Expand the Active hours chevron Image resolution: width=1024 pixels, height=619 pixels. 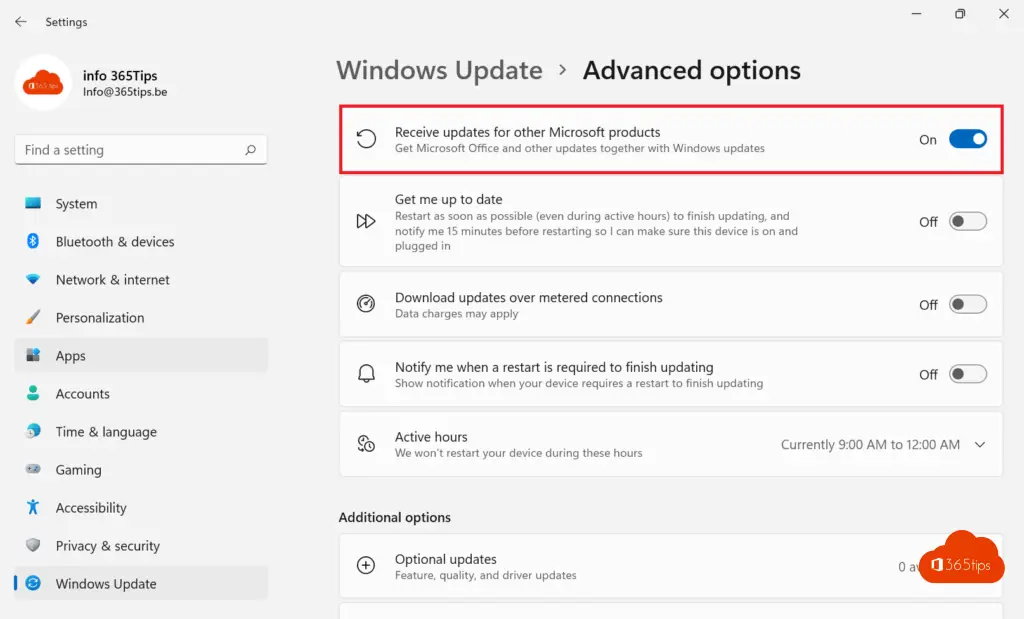[979, 445]
